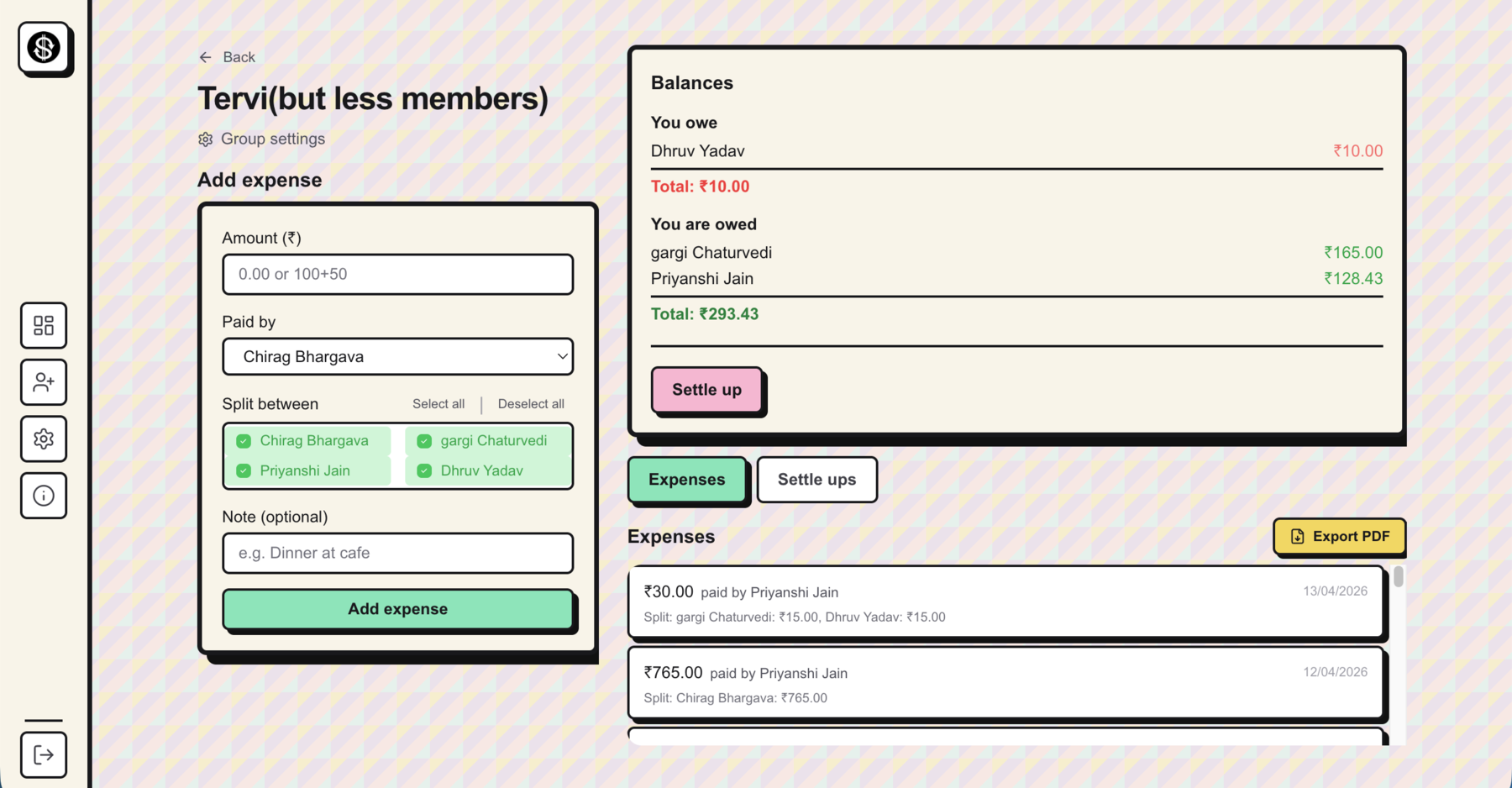1512x788 pixels.
Task: Click the ₹165.00 owed amount
Action: point(1353,253)
